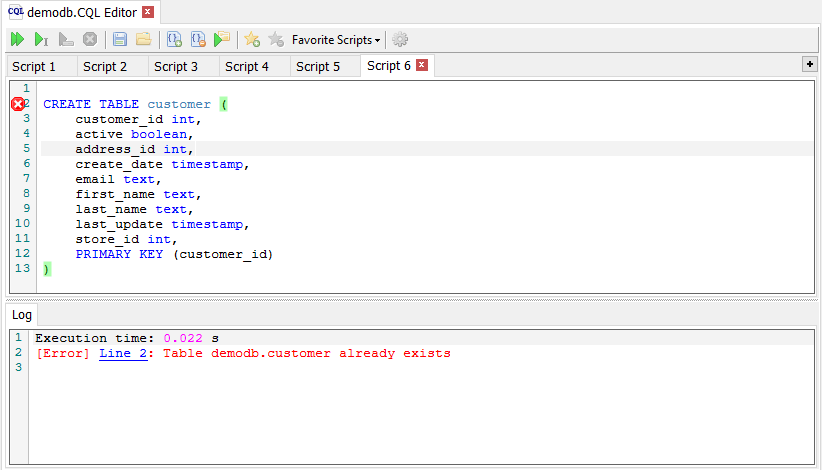Click the run script from folder icon
This screenshot has width=822, height=470.
tap(222, 40)
